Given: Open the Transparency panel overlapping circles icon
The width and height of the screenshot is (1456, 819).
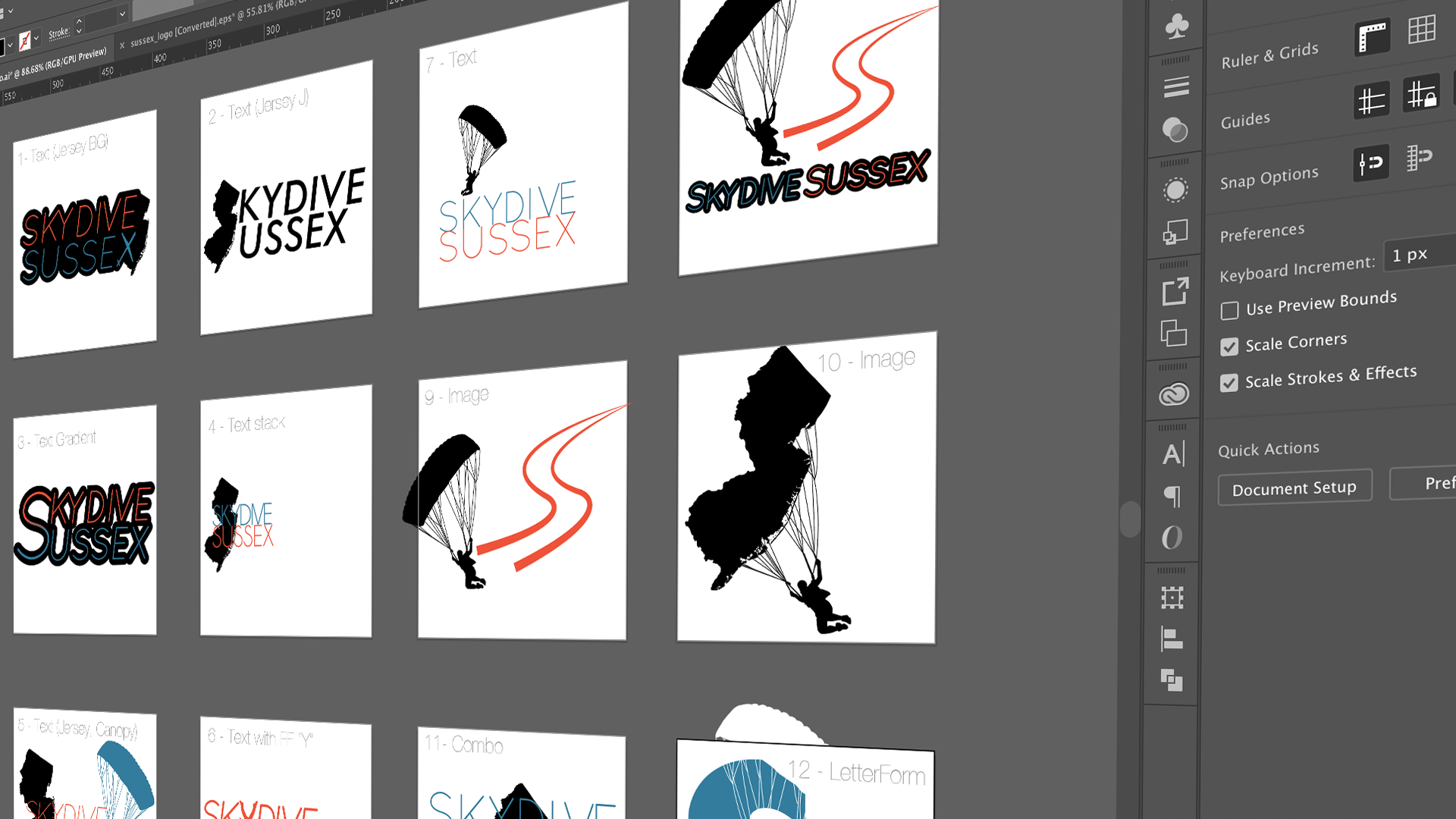Looking at the screenshot, I should pos(1175,130).
